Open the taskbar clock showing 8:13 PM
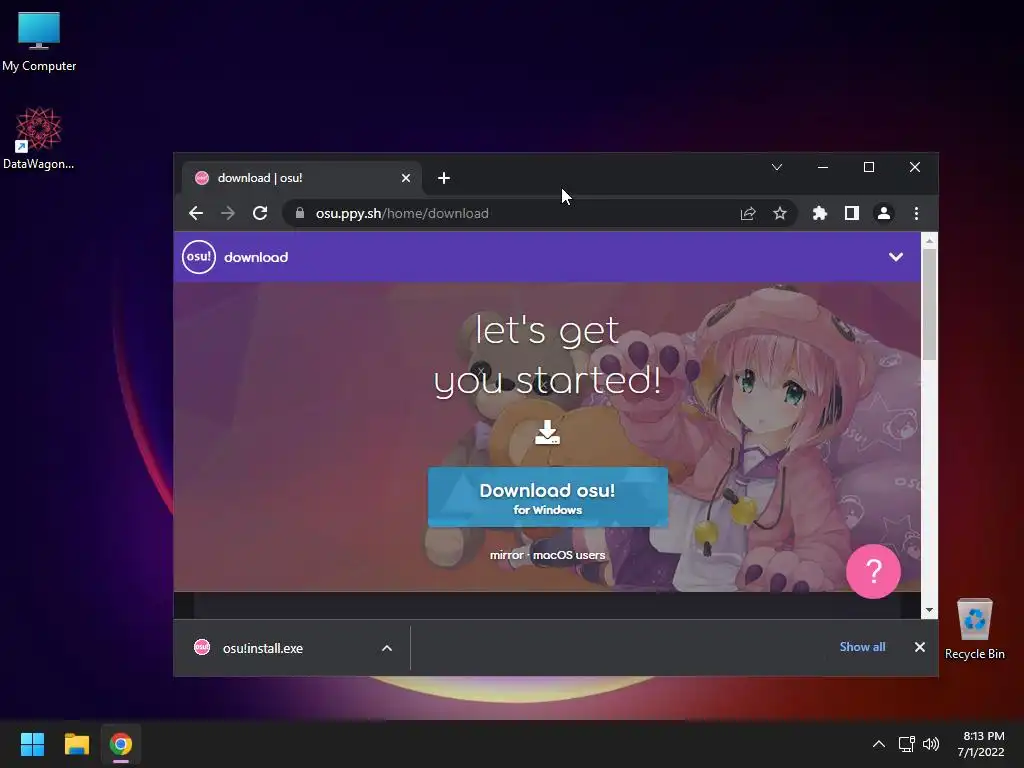This screenshot has height=768, width=1024. click(x=981, y=744)
